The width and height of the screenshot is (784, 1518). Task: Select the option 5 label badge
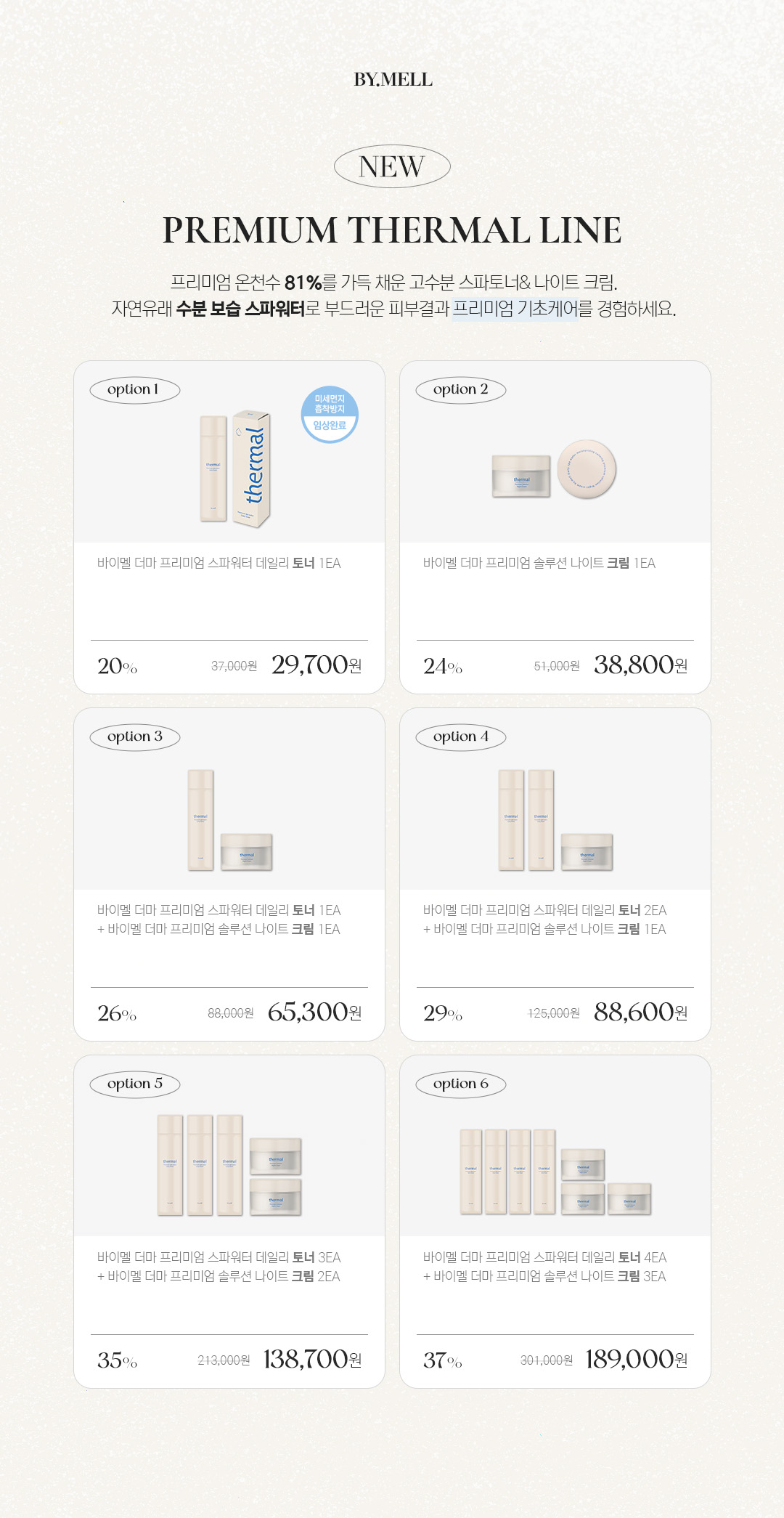[135, 1084]
